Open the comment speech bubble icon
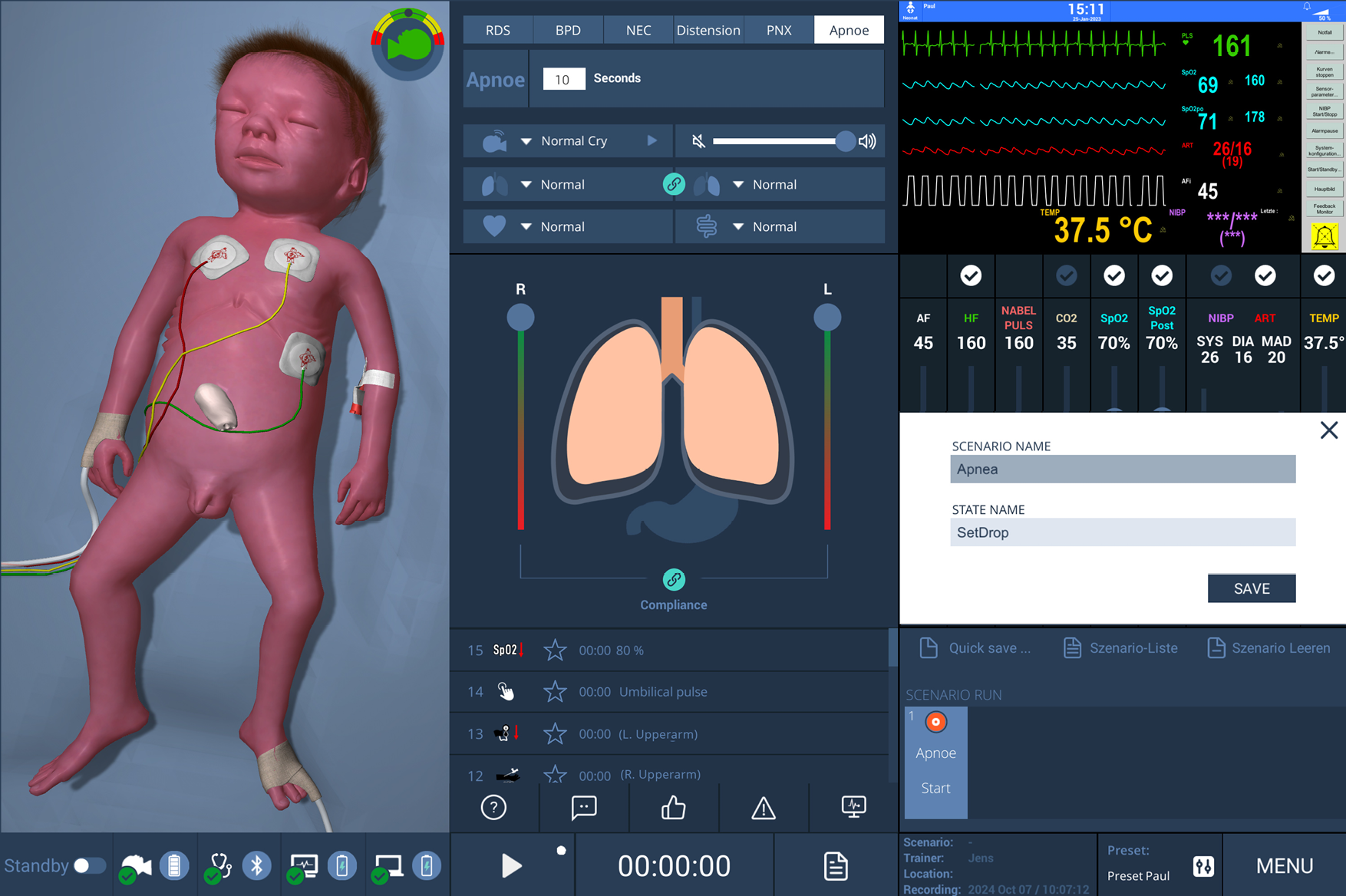The width and height of the screenshot is (1346, 896). (x=583, y=807)
